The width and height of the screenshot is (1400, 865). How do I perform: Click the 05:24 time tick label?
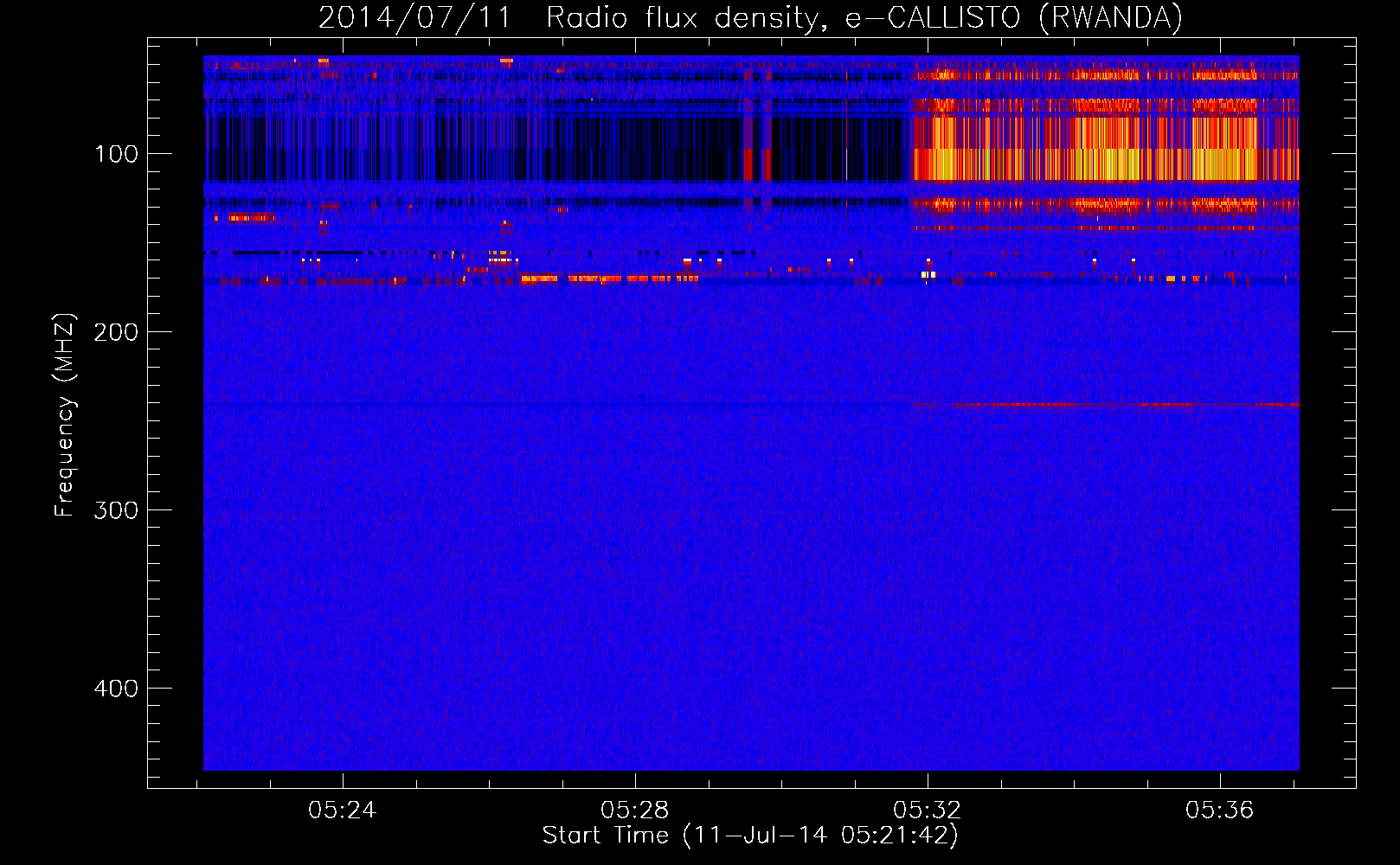click(x=343, y=811)
